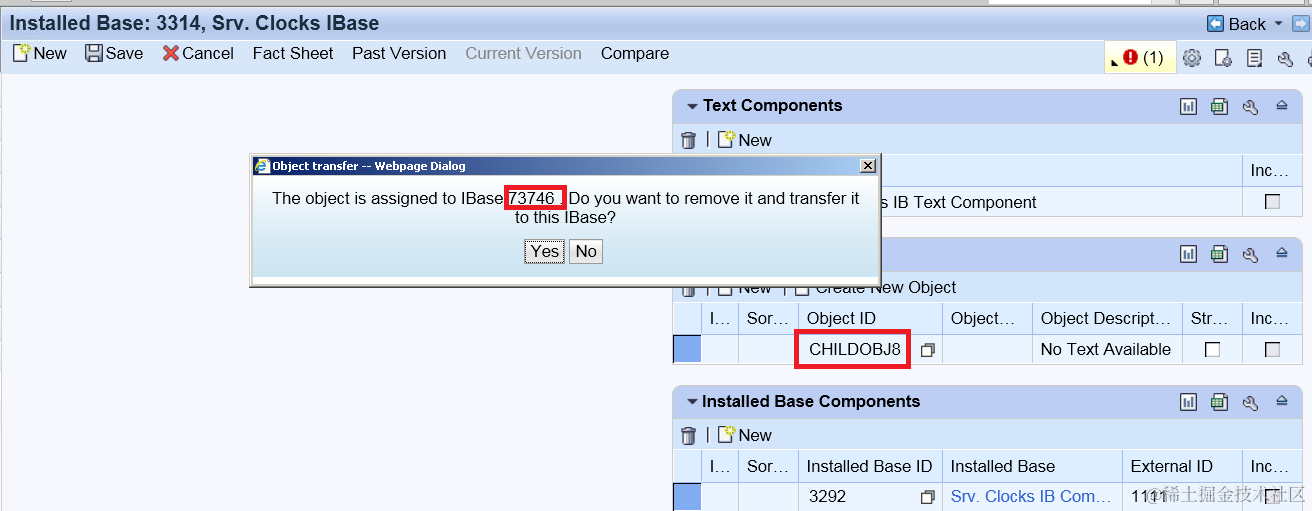Click the red error message indicator (1)
1312x511 pixels.
pyautogui.click(x=1143, y=57)
